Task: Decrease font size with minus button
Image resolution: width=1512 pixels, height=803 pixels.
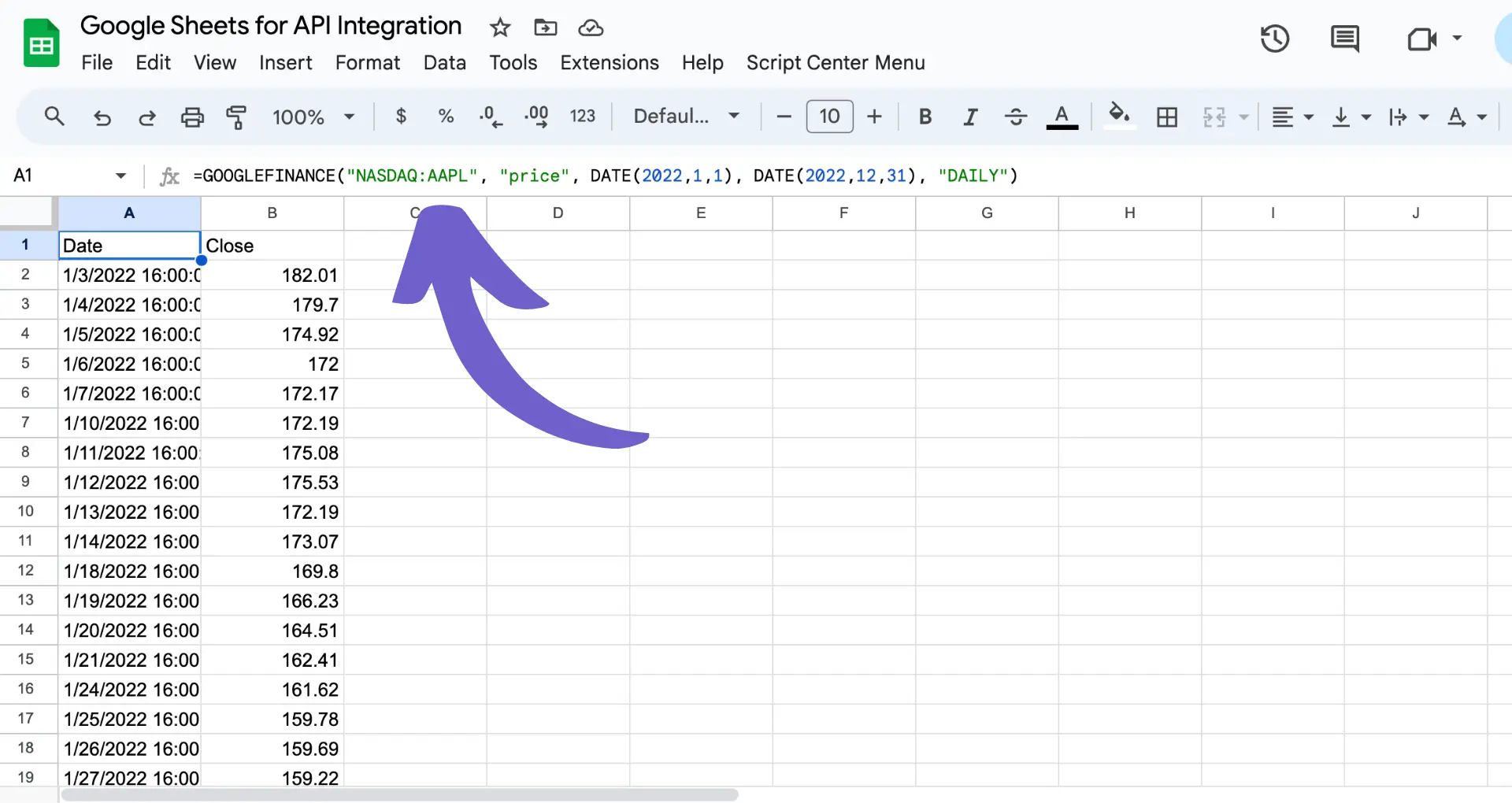Action: point(784,117)
